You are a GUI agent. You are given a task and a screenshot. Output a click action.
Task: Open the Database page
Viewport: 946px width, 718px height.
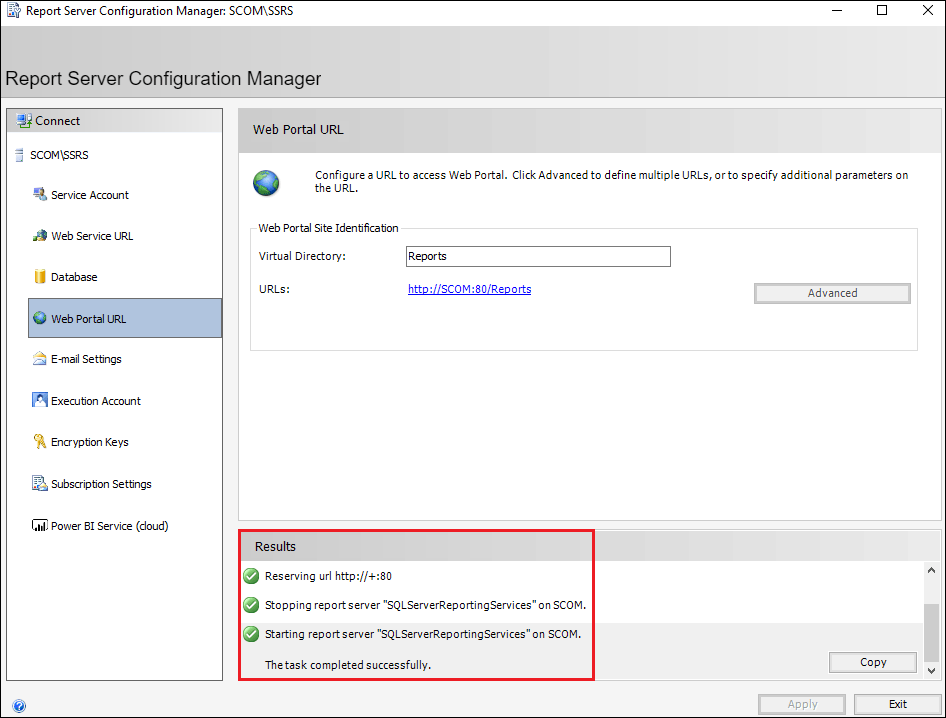tap(74, 277)
